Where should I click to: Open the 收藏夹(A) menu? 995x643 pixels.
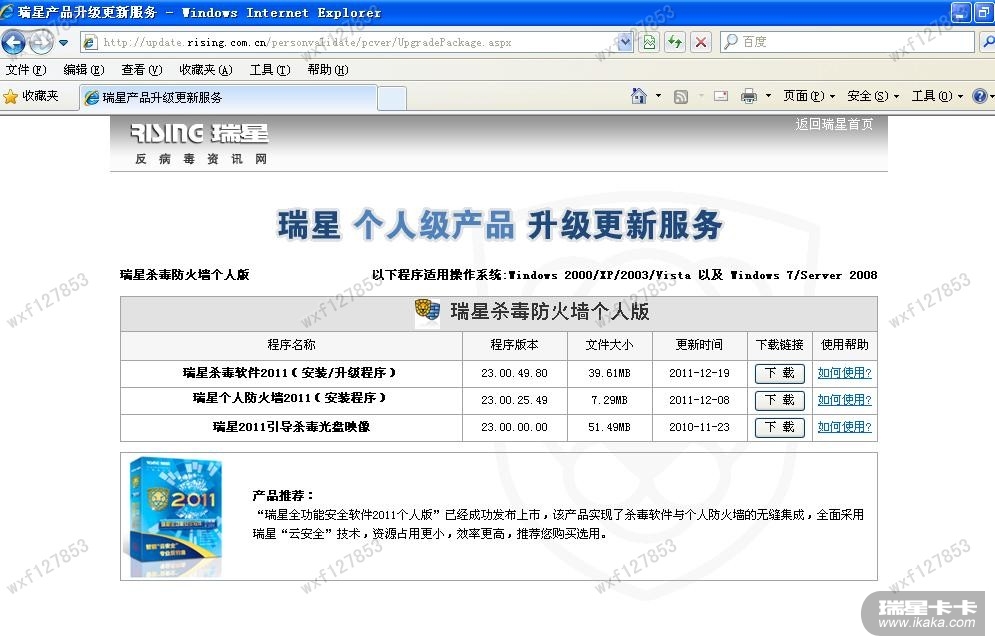[x=206, y=70]
